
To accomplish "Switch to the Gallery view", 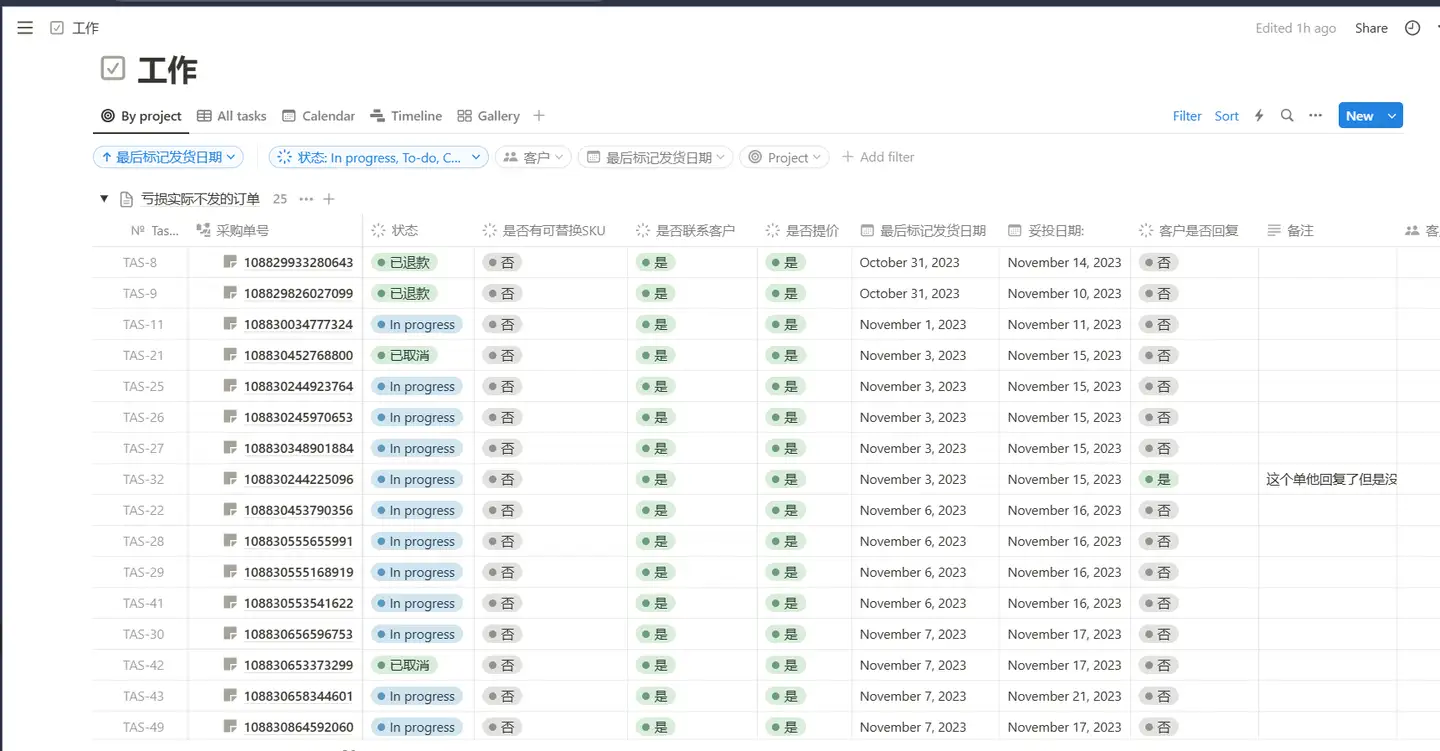I will click(488, 116).
